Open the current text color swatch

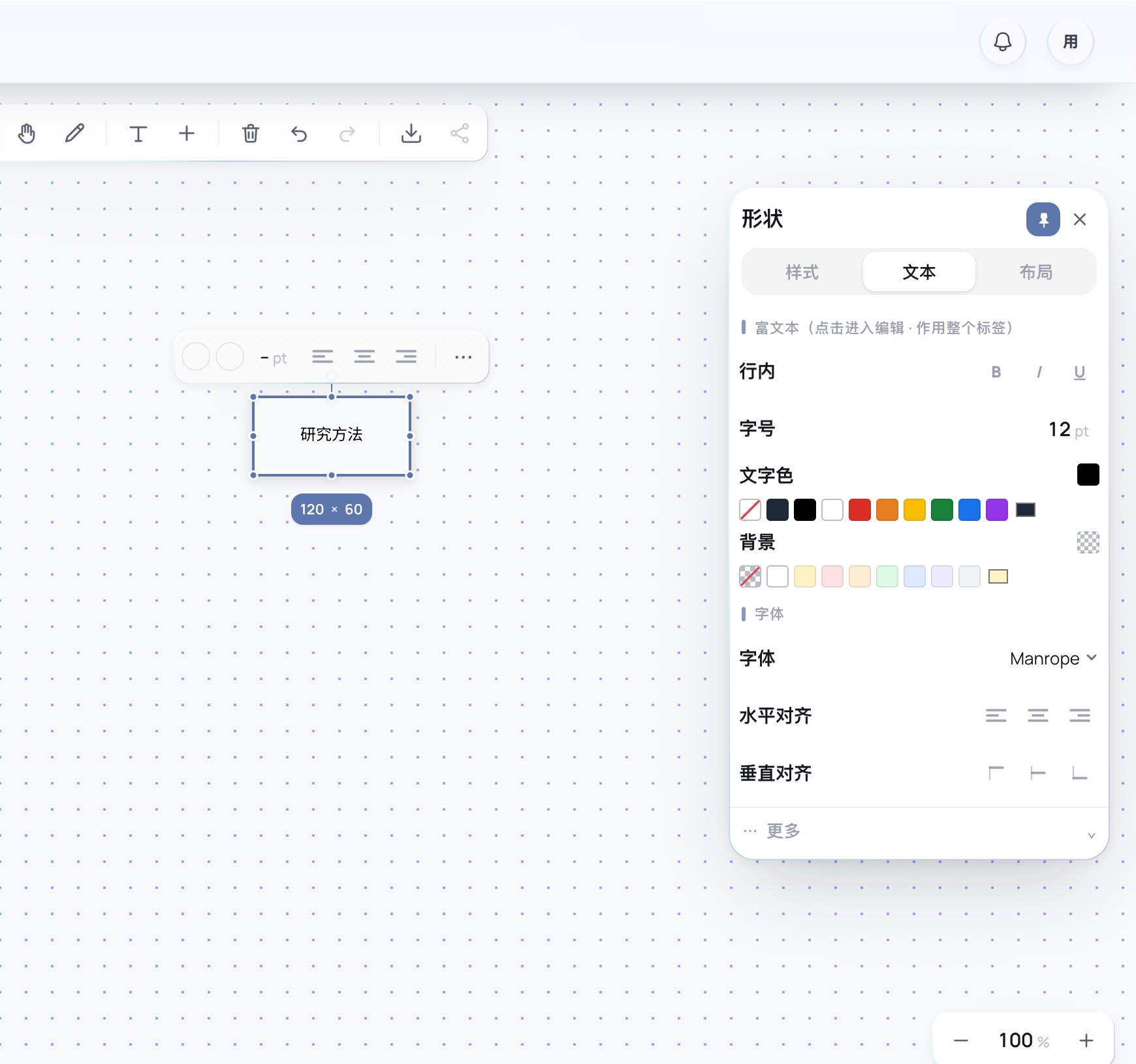[1088, 475]
